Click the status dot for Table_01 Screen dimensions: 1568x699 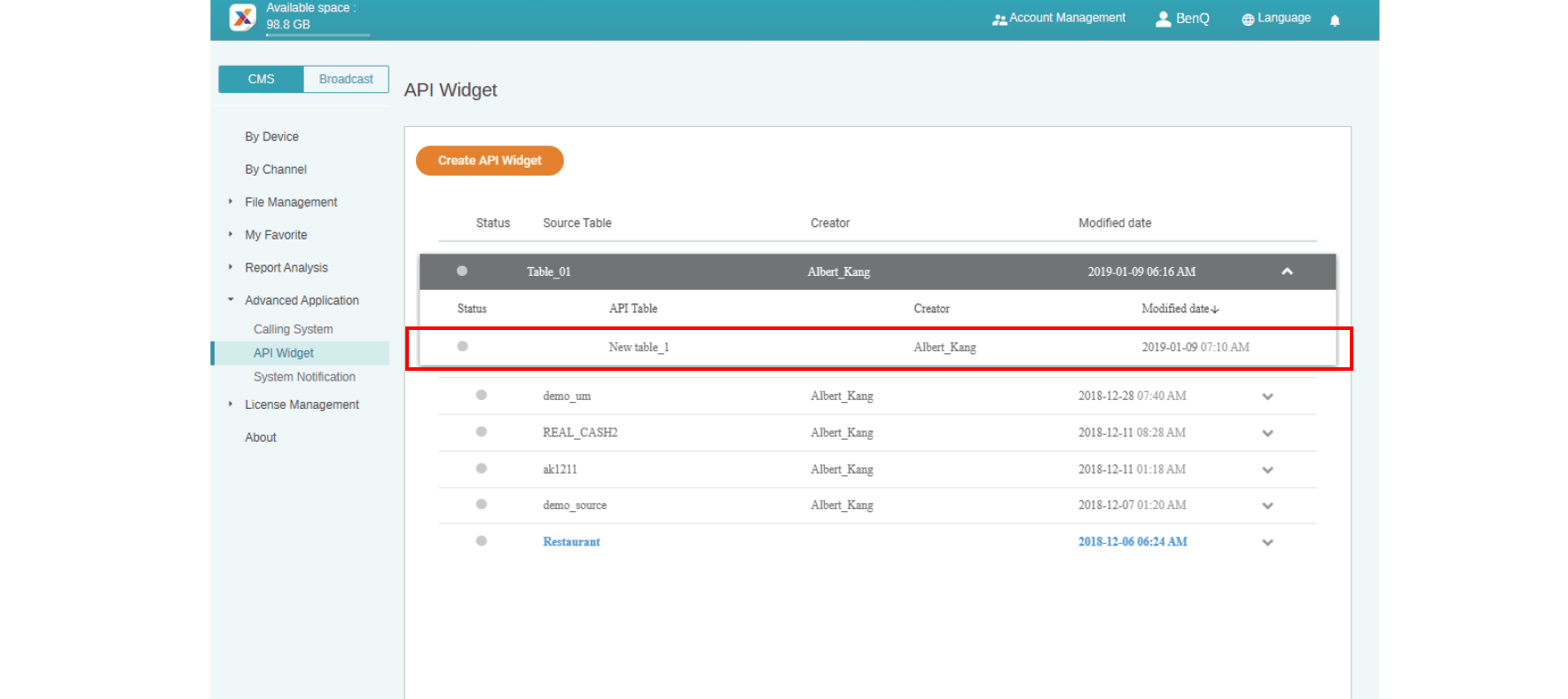pyautogui.click(x=462, y=271)
